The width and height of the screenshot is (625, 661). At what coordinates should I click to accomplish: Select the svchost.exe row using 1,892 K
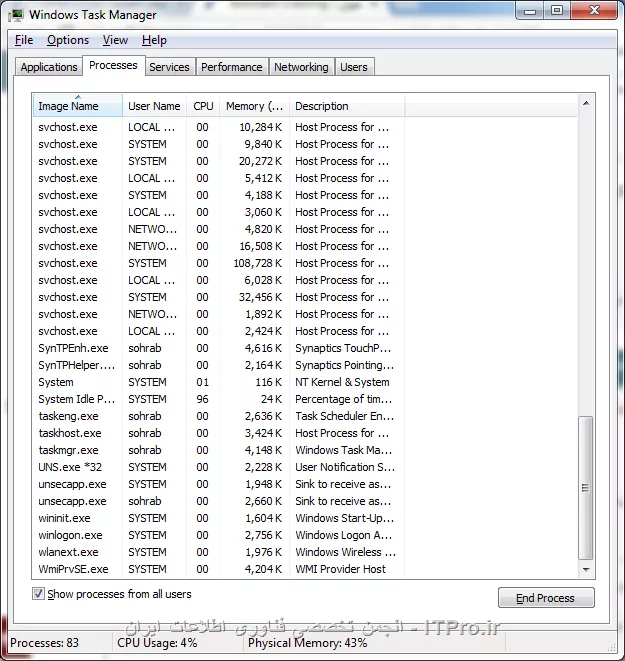[x=218, y=314]
